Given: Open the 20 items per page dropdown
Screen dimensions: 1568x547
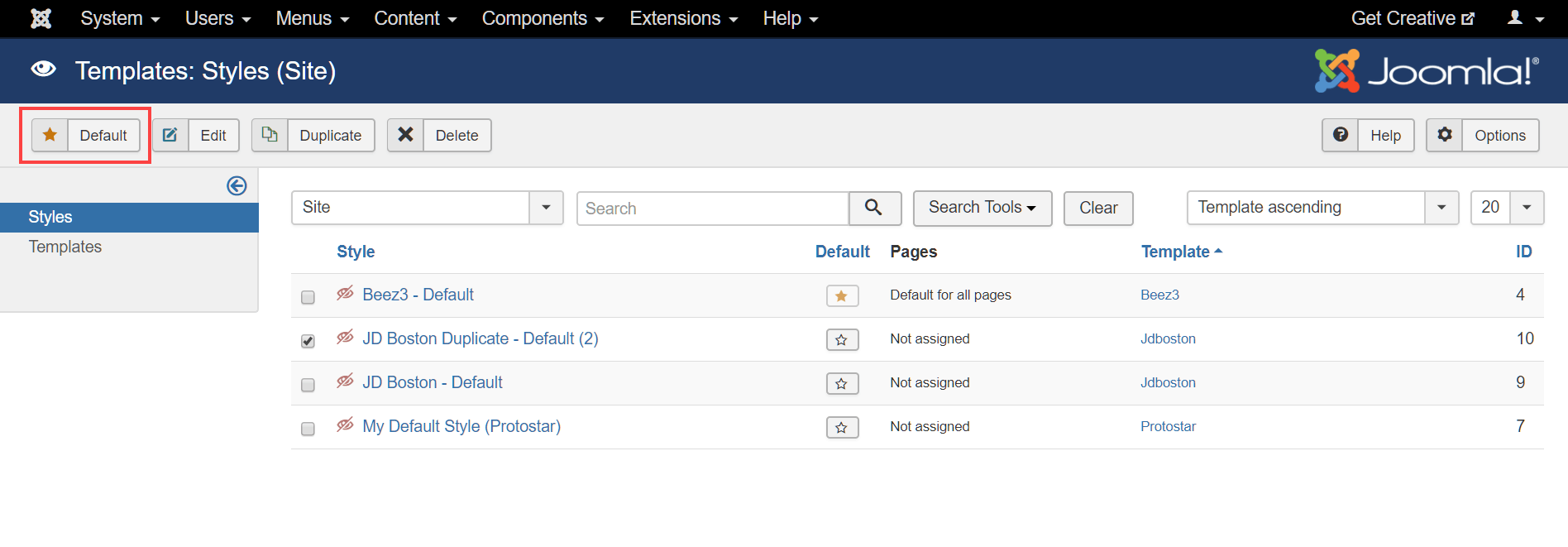Looking at the screenshot, I should click(1507, 208).
